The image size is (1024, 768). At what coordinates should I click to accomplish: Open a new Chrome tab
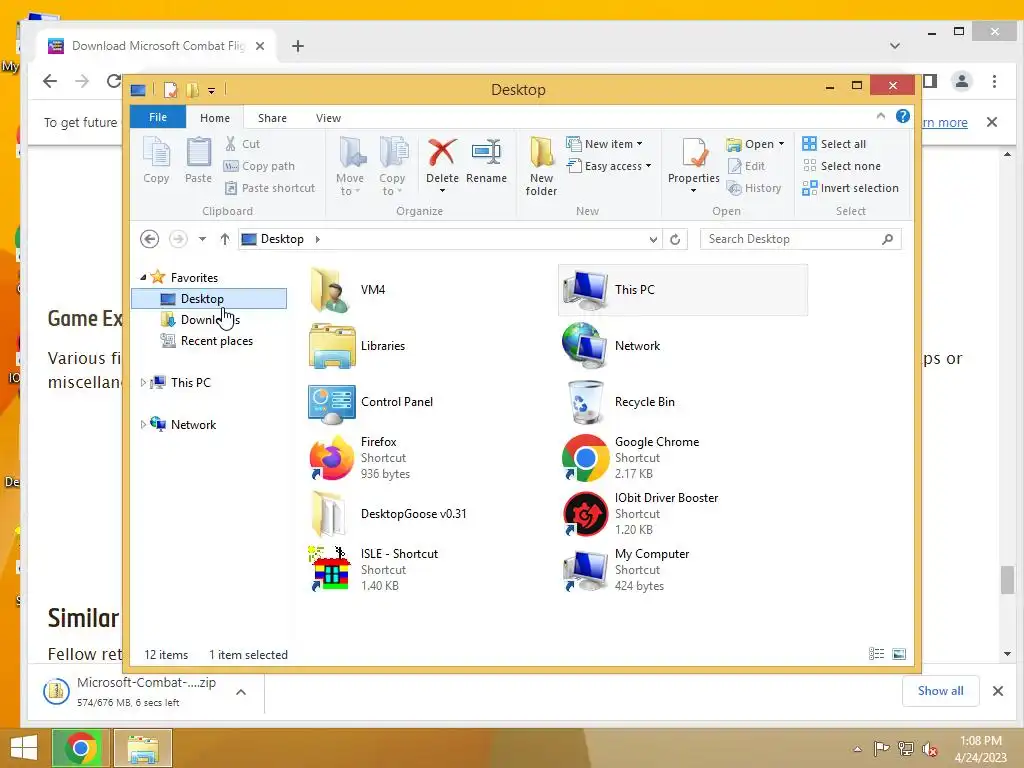298,46
